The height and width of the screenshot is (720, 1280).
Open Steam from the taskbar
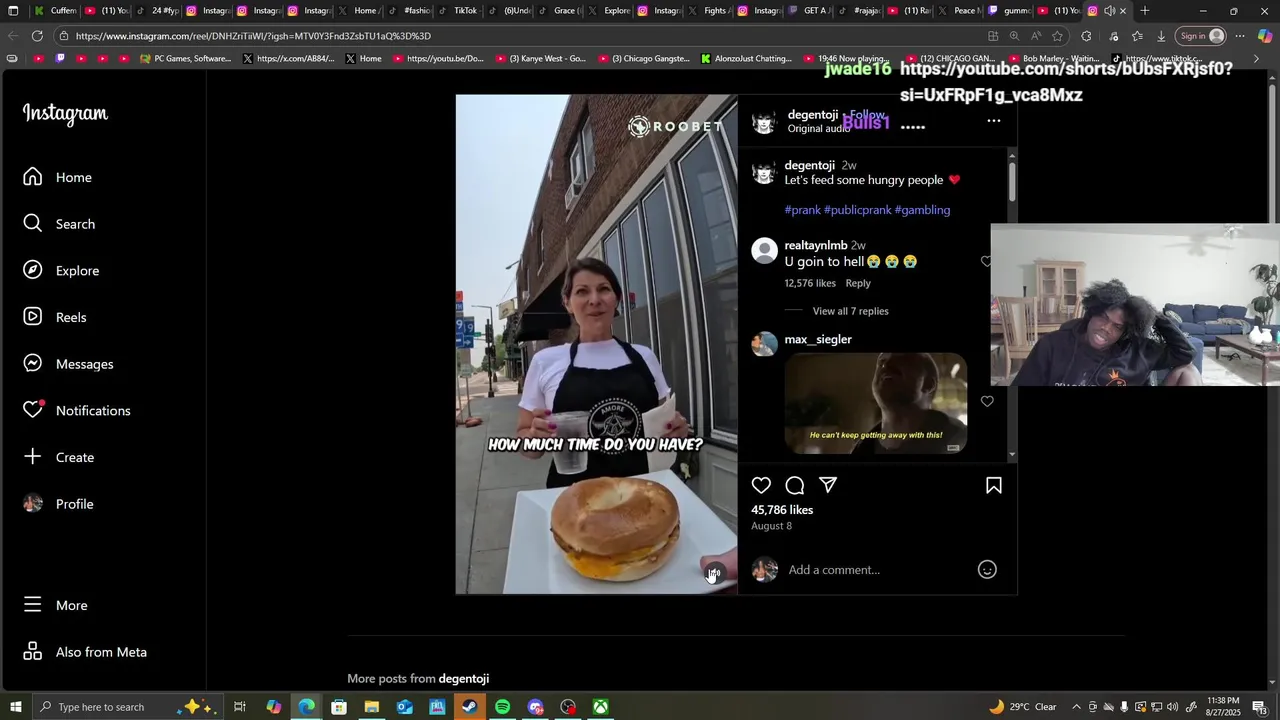[469, 707]
